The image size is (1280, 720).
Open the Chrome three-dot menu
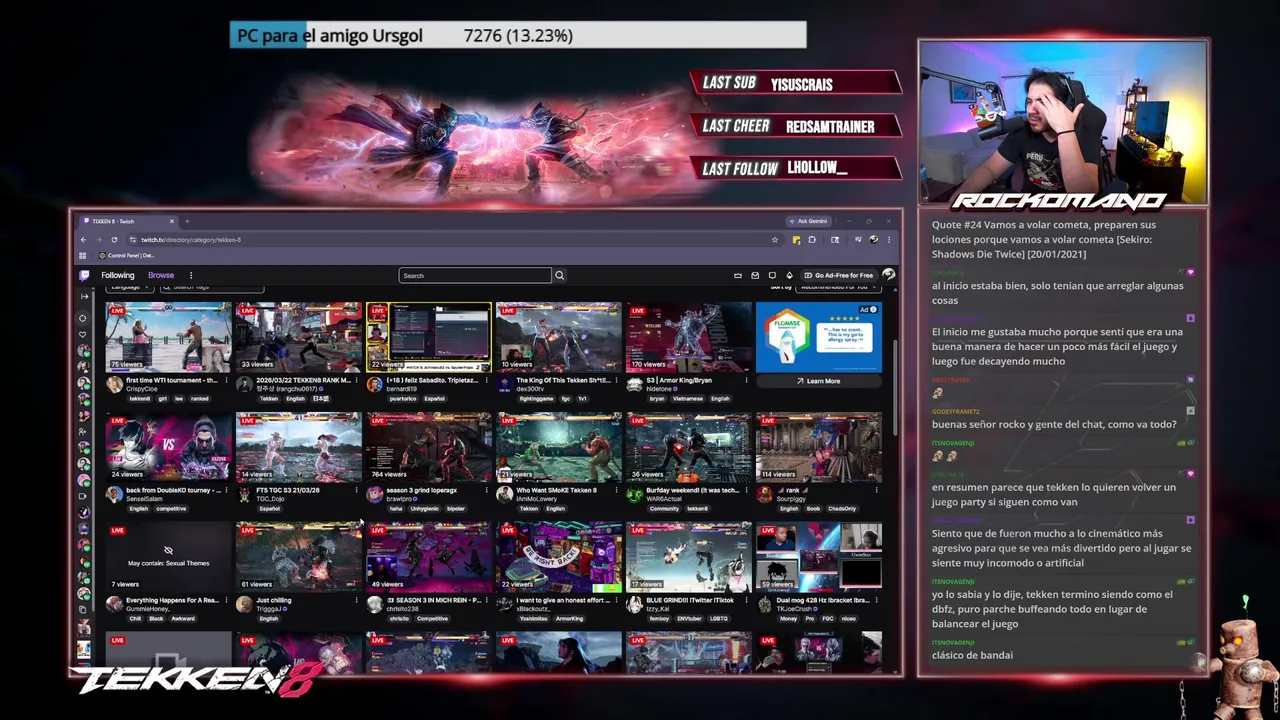[889, 240]
